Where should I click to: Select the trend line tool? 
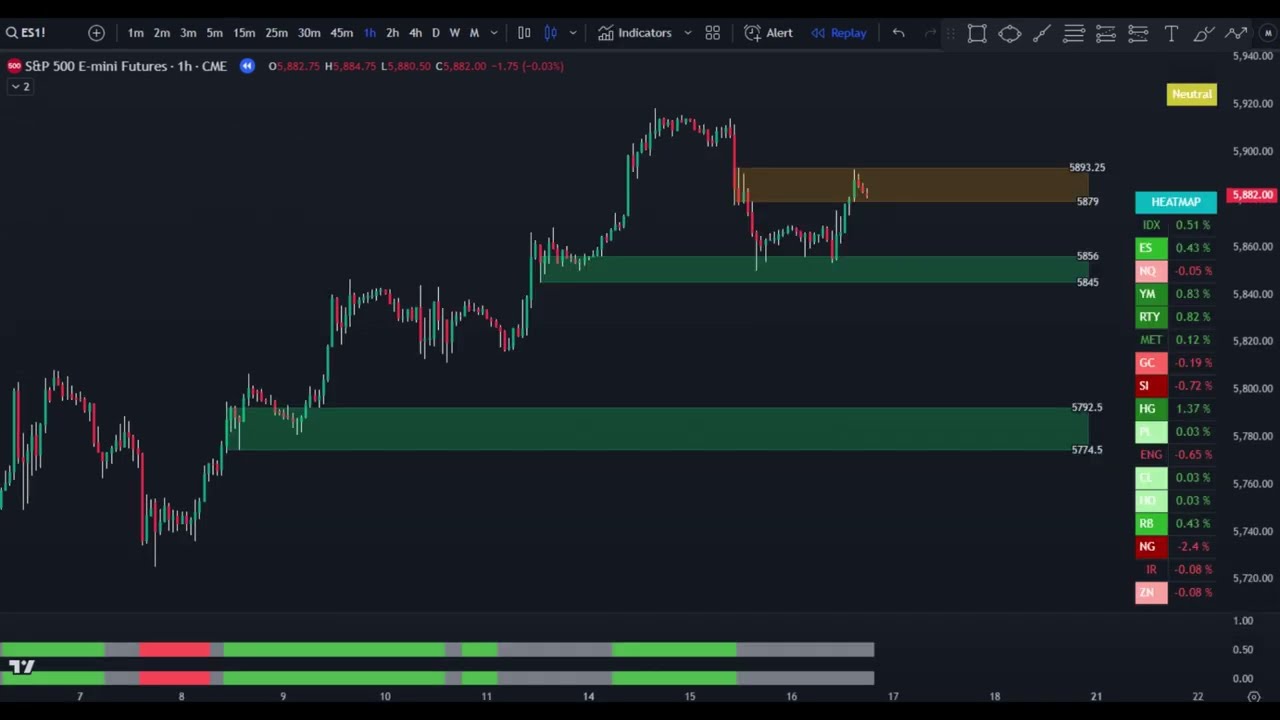1041,33
